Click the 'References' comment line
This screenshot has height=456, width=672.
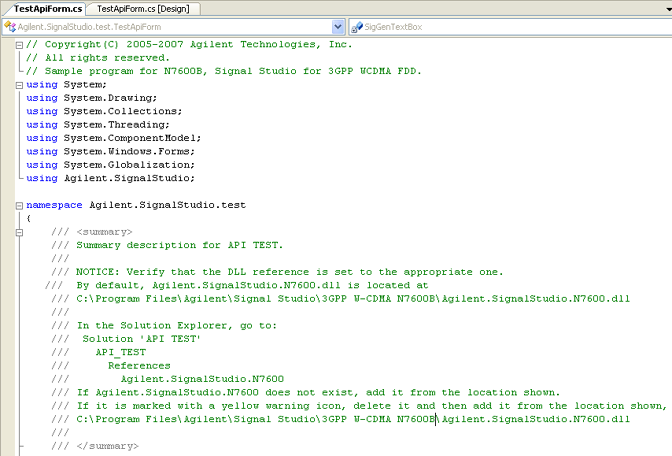[x=111, y=366]
